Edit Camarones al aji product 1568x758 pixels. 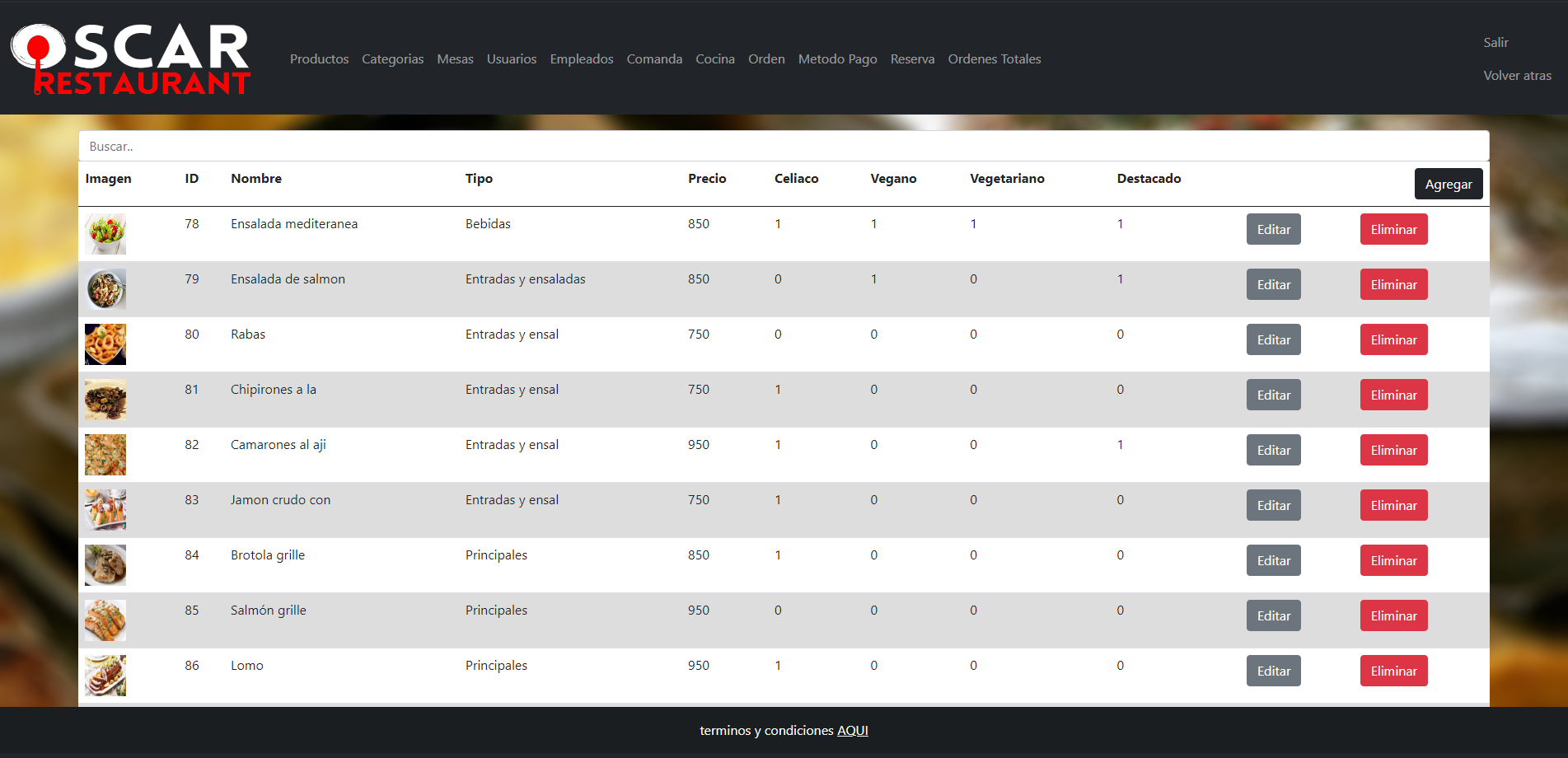[x=1273, y=450]
